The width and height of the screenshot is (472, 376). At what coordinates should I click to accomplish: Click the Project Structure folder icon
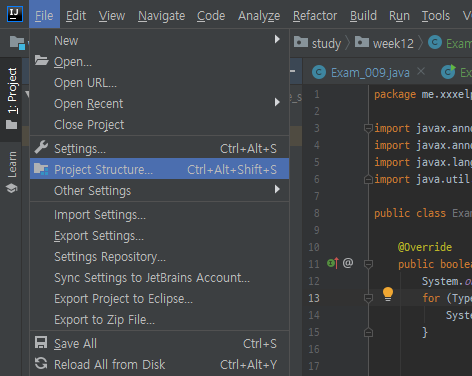41,169
